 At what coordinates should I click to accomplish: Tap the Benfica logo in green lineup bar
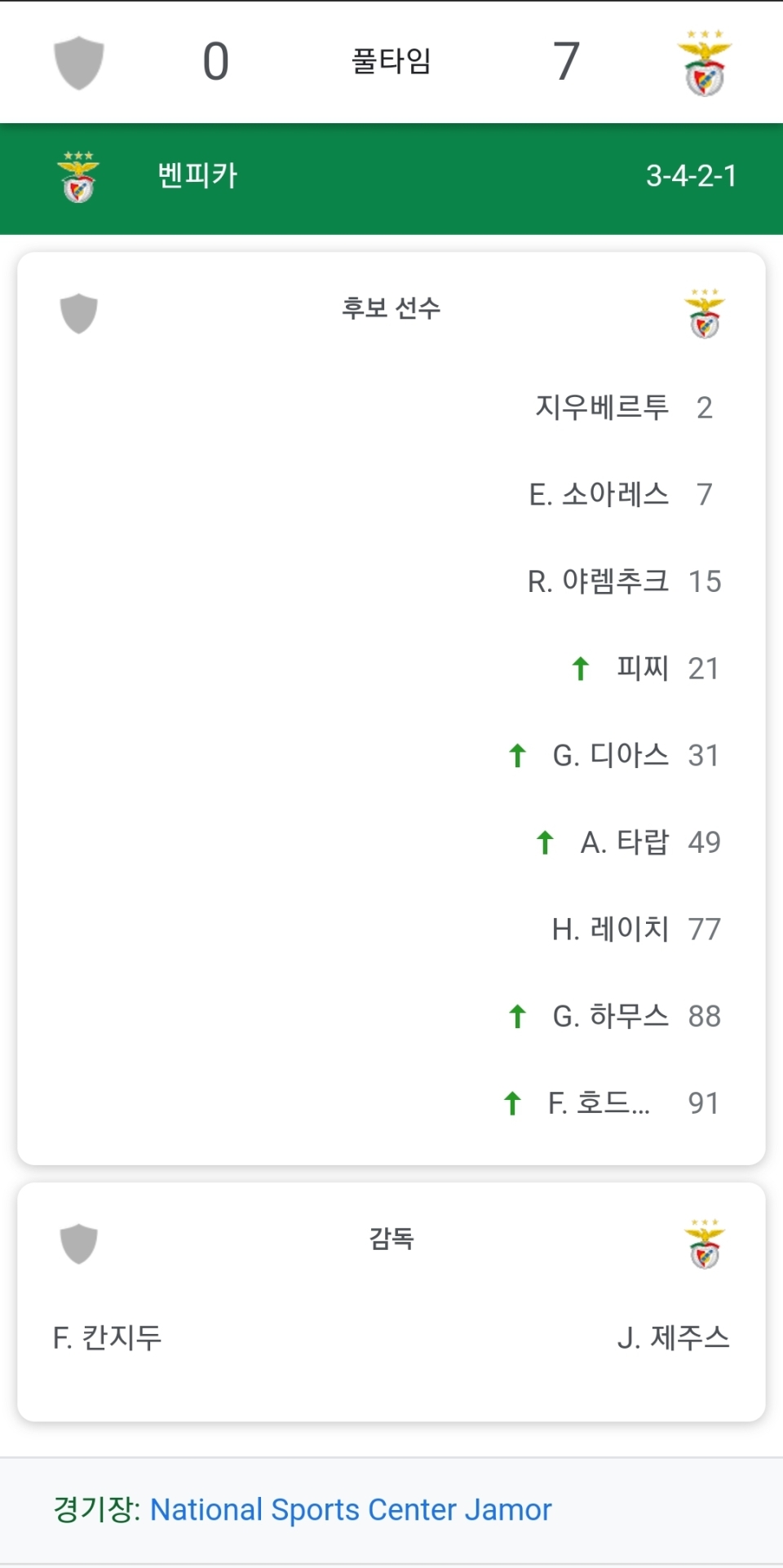click(78, 177)
